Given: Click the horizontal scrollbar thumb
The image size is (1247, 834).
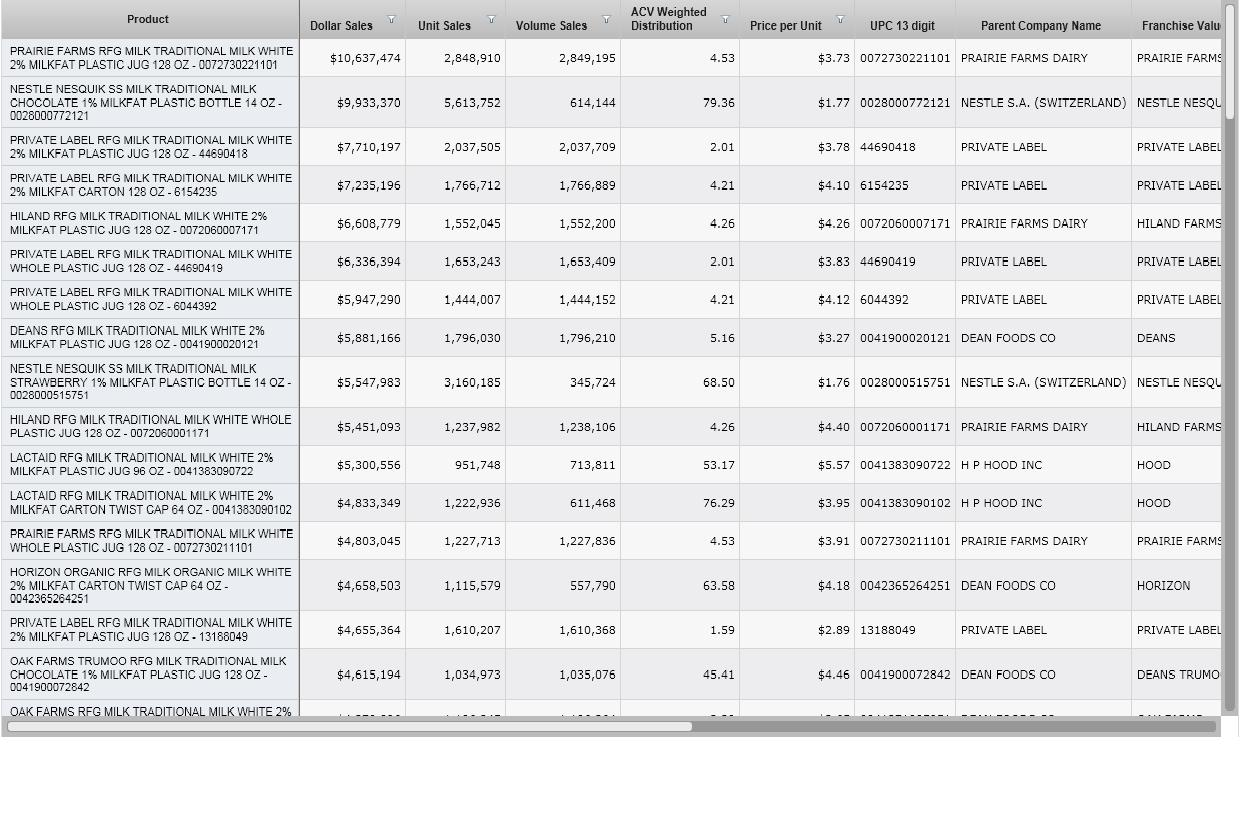Looking at the screenshot, I should click(x=350, y=726).
